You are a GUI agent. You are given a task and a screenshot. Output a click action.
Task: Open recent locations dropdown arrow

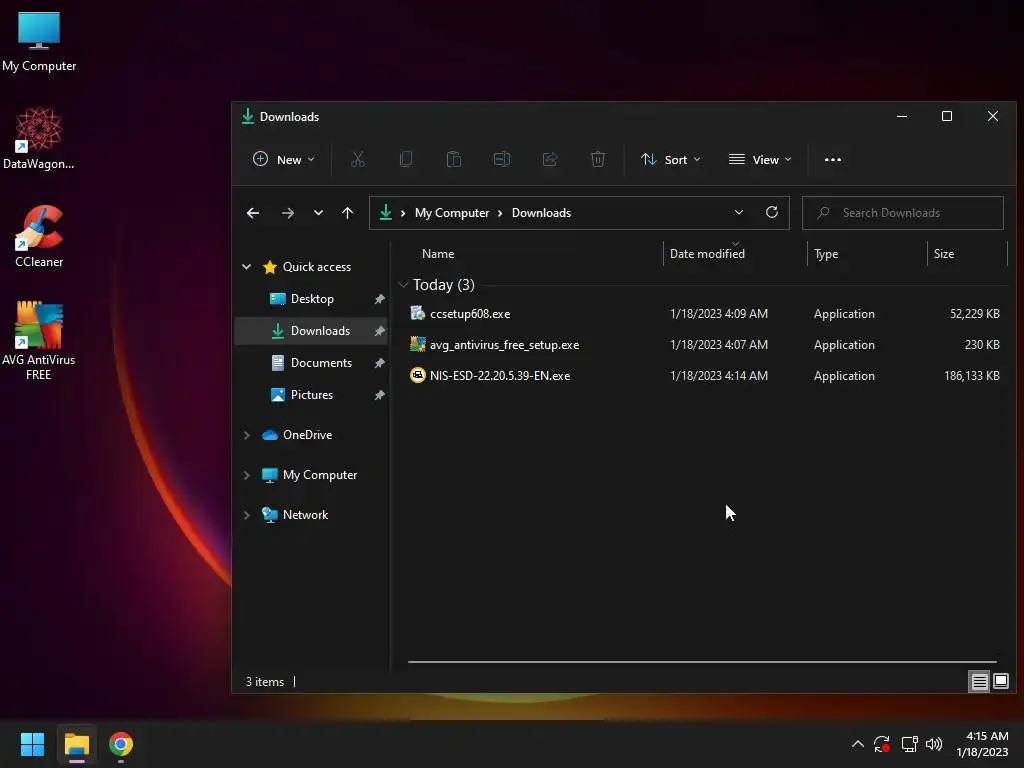coord(318,213)
